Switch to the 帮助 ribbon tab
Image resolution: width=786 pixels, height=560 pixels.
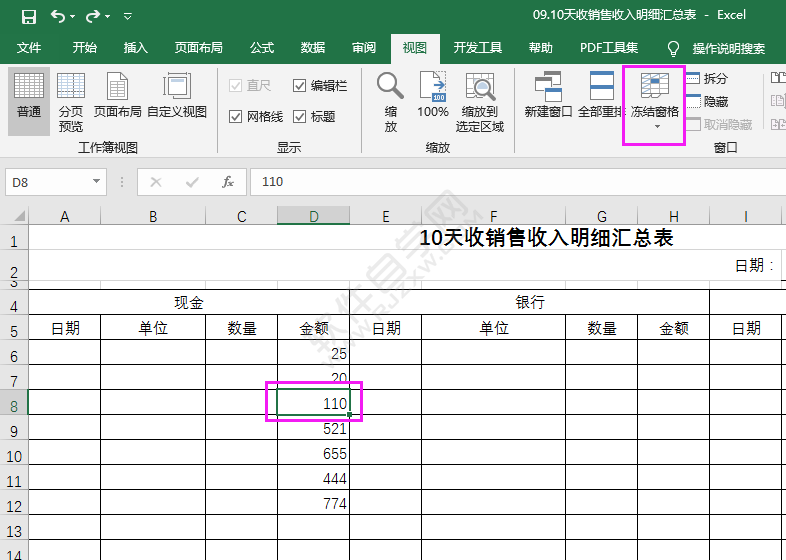coord(541,48)
